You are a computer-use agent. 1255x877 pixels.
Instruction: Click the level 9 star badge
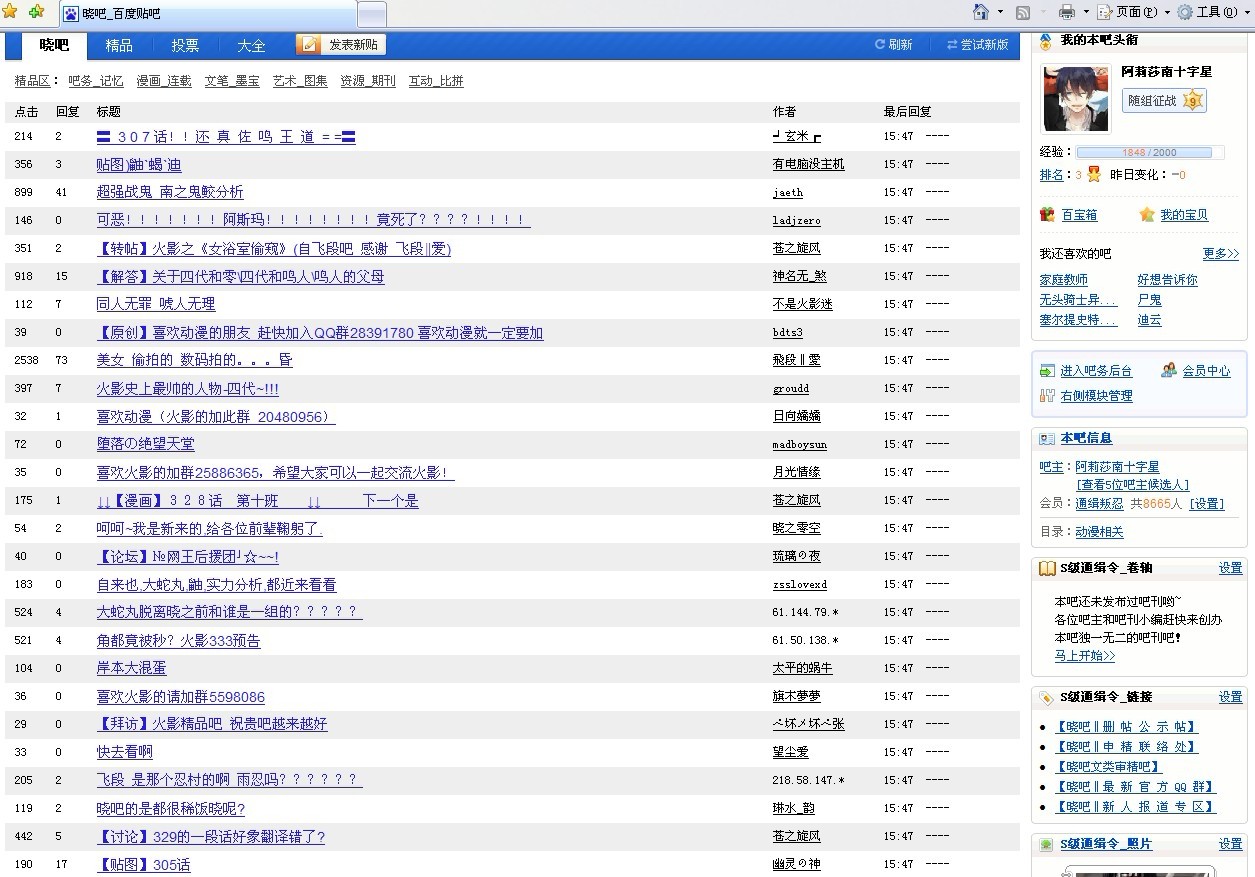1192,101
